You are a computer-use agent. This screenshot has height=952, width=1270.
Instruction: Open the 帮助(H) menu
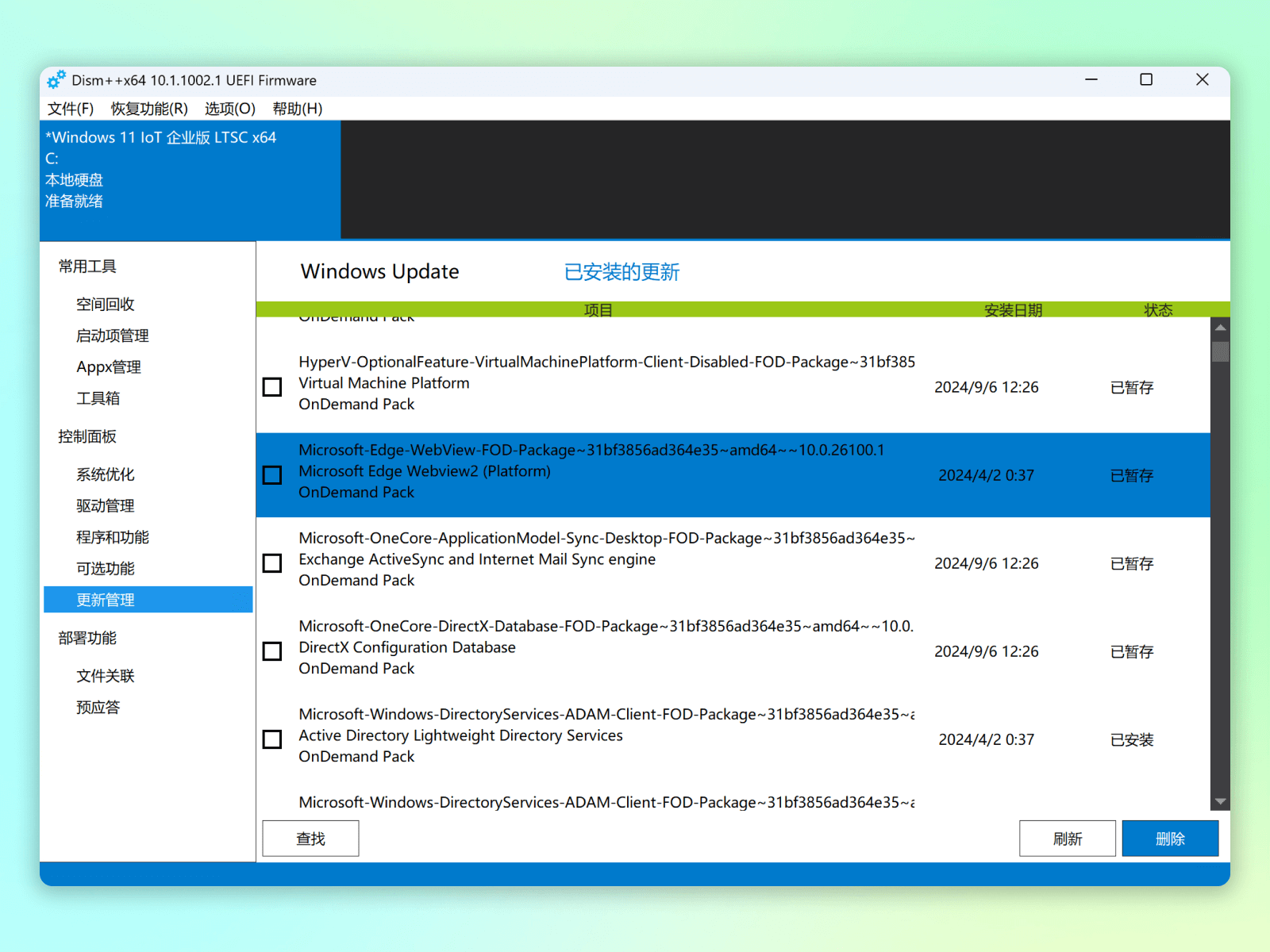pyautogui.click(x=298, y=109)
